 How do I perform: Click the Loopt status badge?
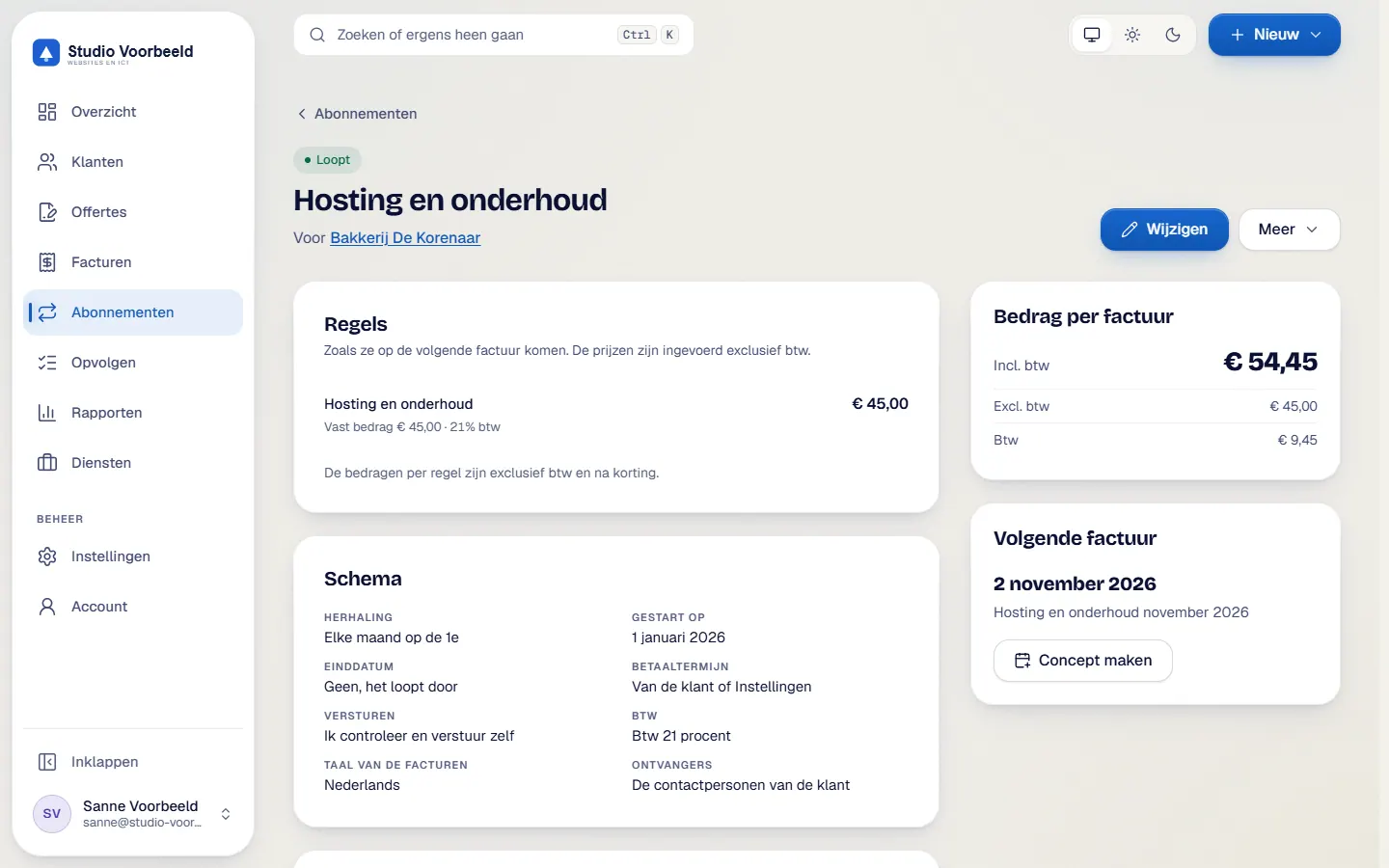tap(327, 160)
